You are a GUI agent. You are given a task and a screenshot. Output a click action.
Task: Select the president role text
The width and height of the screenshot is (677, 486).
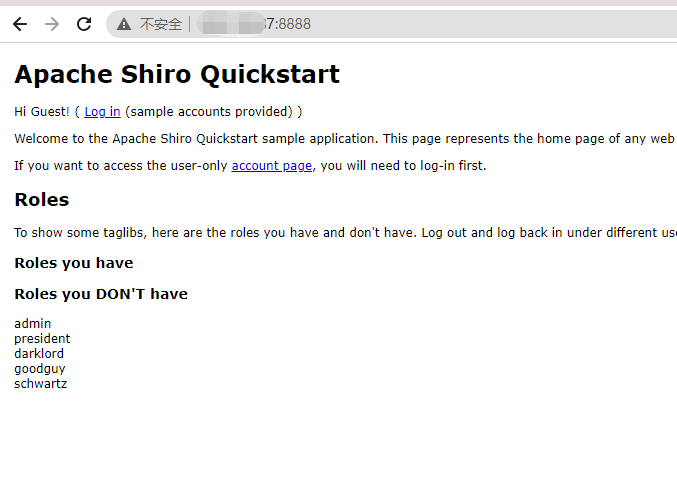pyautogui.click(x=42, y=338)
